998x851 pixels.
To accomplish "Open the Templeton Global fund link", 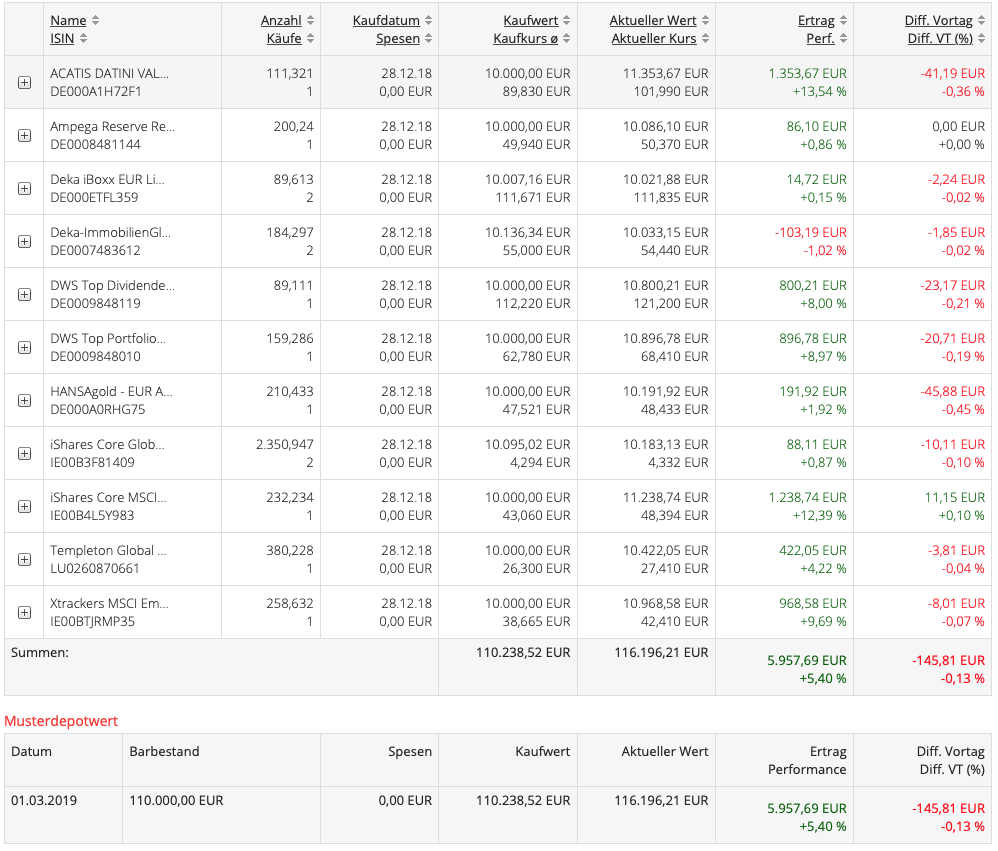I will [109, 550].
